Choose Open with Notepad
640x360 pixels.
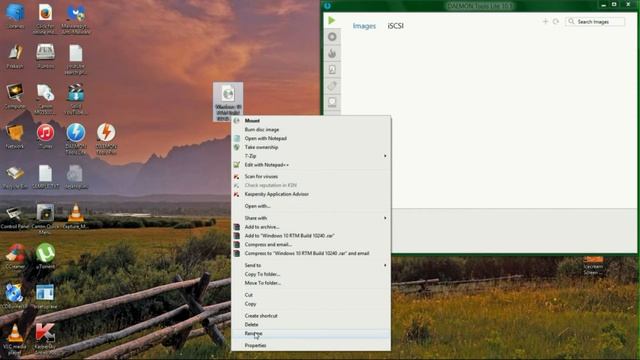coord(311,138)
